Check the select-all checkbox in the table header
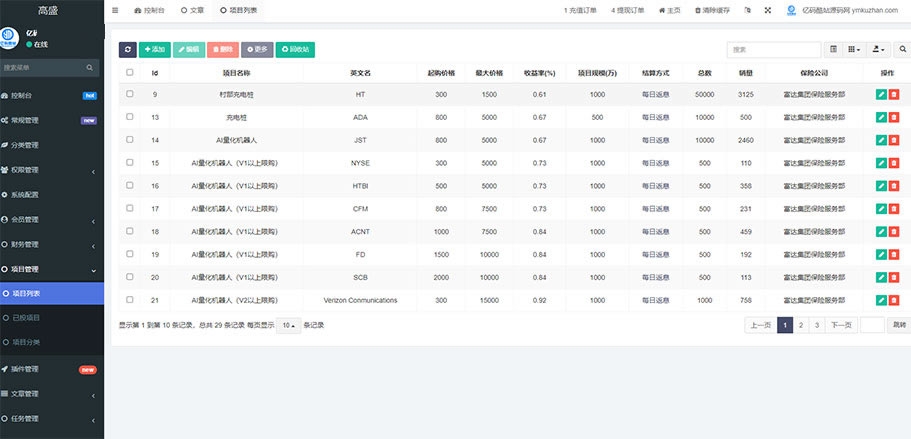The image size is (911, 439). [129, 72]
